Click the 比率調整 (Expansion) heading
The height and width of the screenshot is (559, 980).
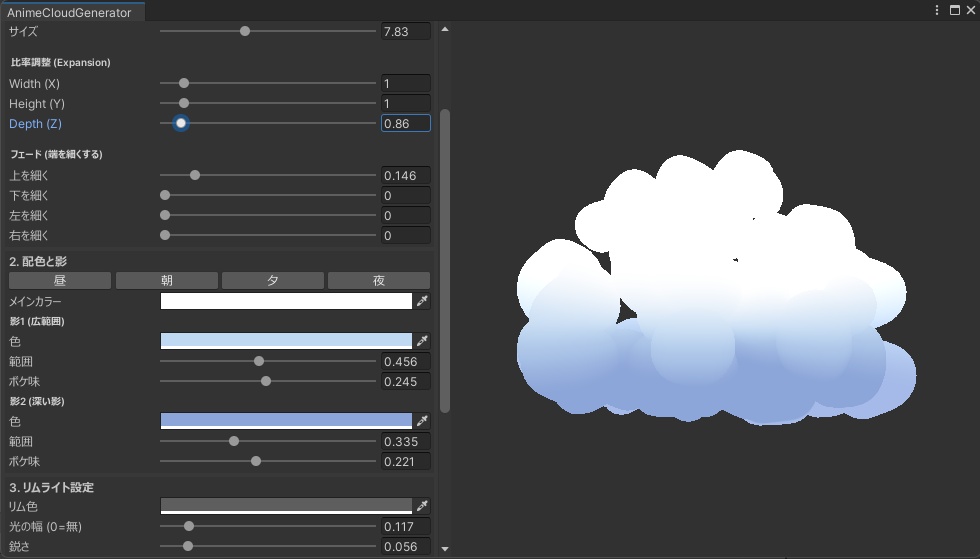[61, 63]
